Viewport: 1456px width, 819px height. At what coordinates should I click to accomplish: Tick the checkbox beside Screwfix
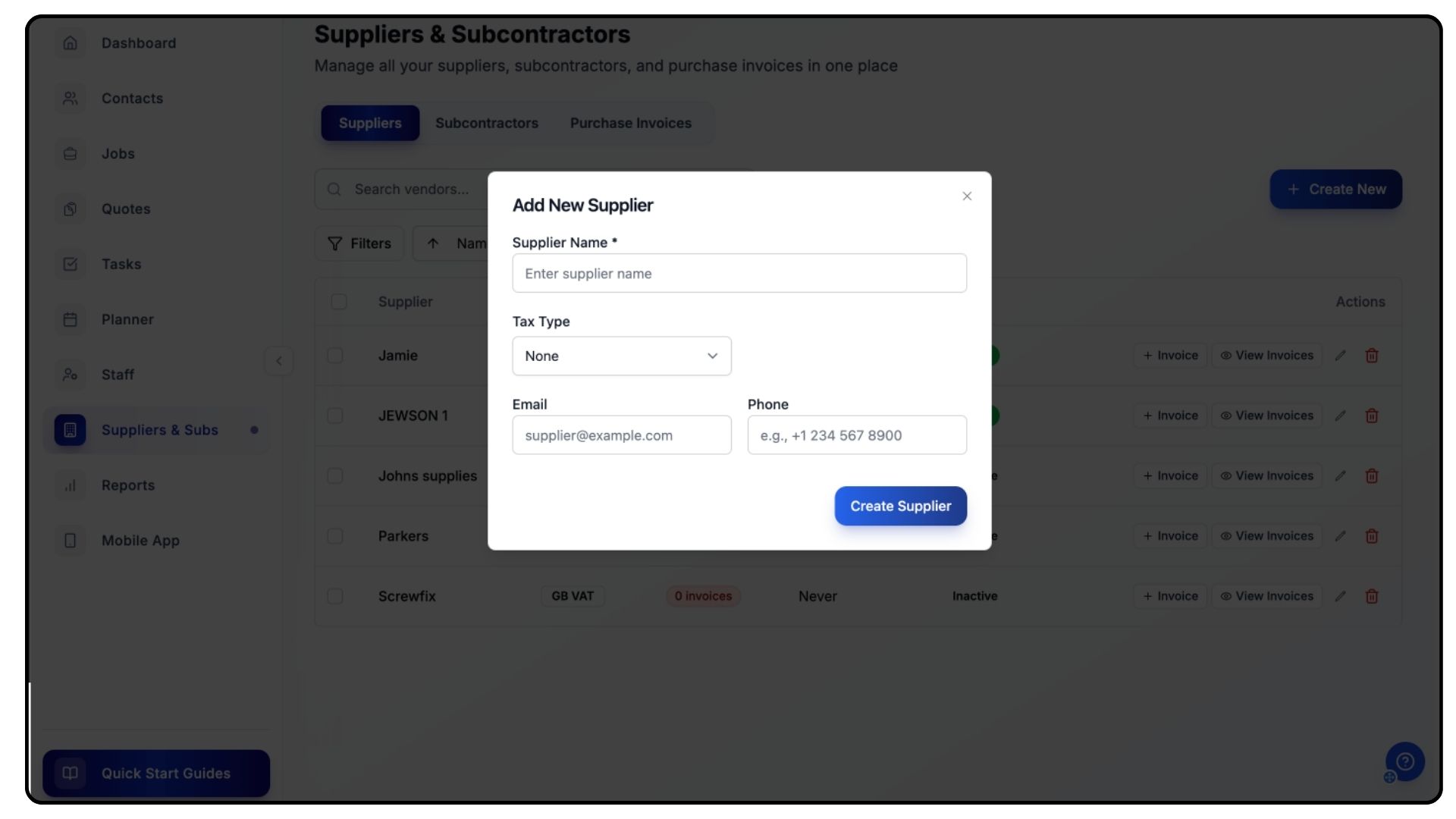click(335, 597)
